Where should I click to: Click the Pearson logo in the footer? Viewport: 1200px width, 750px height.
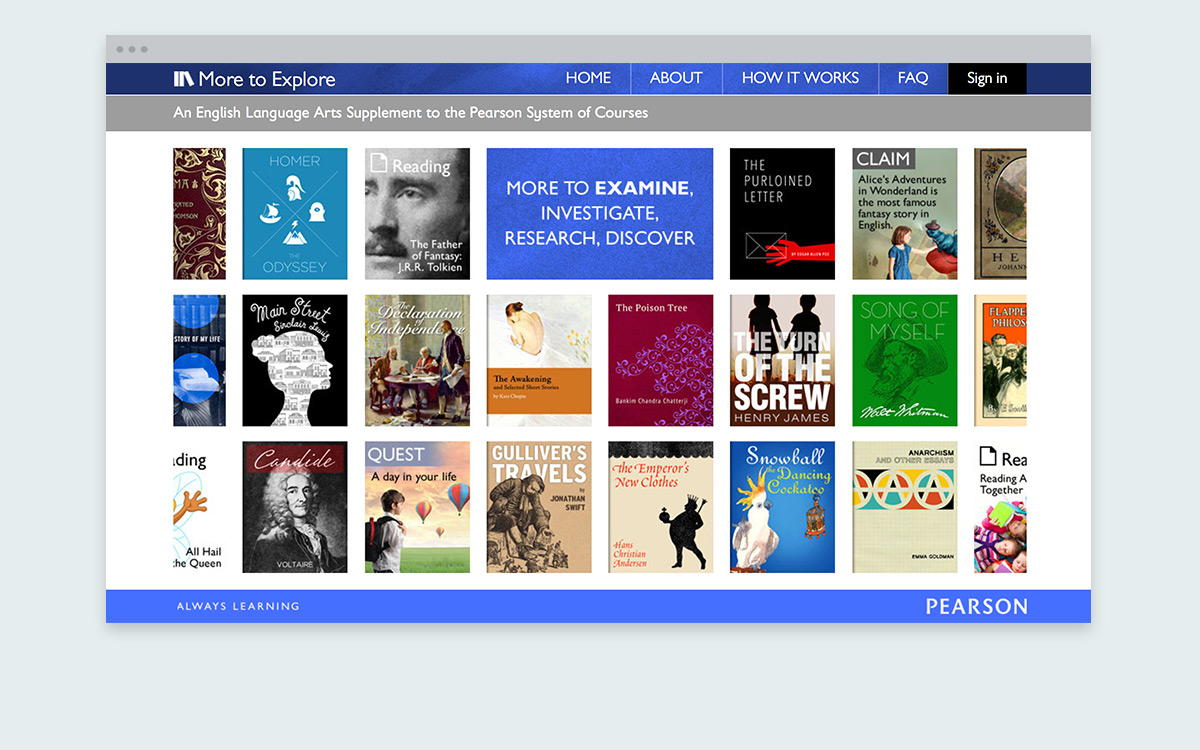pos(976,607)
